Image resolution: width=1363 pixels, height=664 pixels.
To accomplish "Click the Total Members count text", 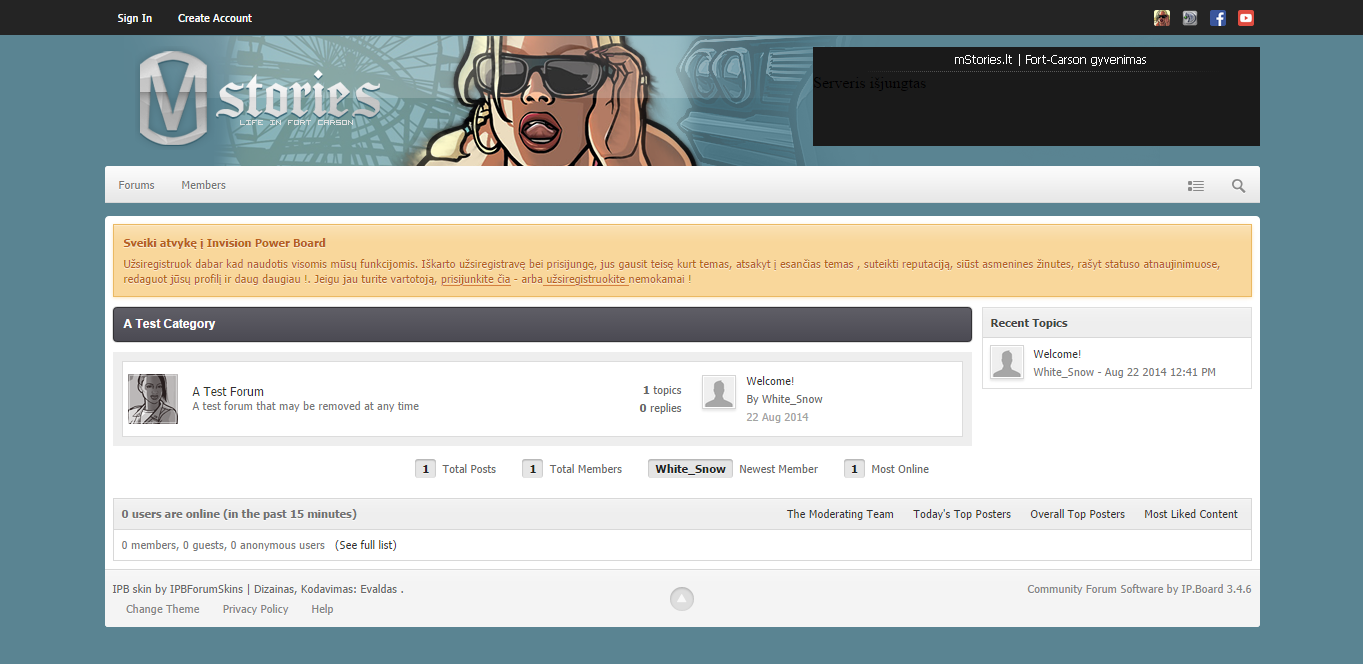I will click(x=572, y=469).
